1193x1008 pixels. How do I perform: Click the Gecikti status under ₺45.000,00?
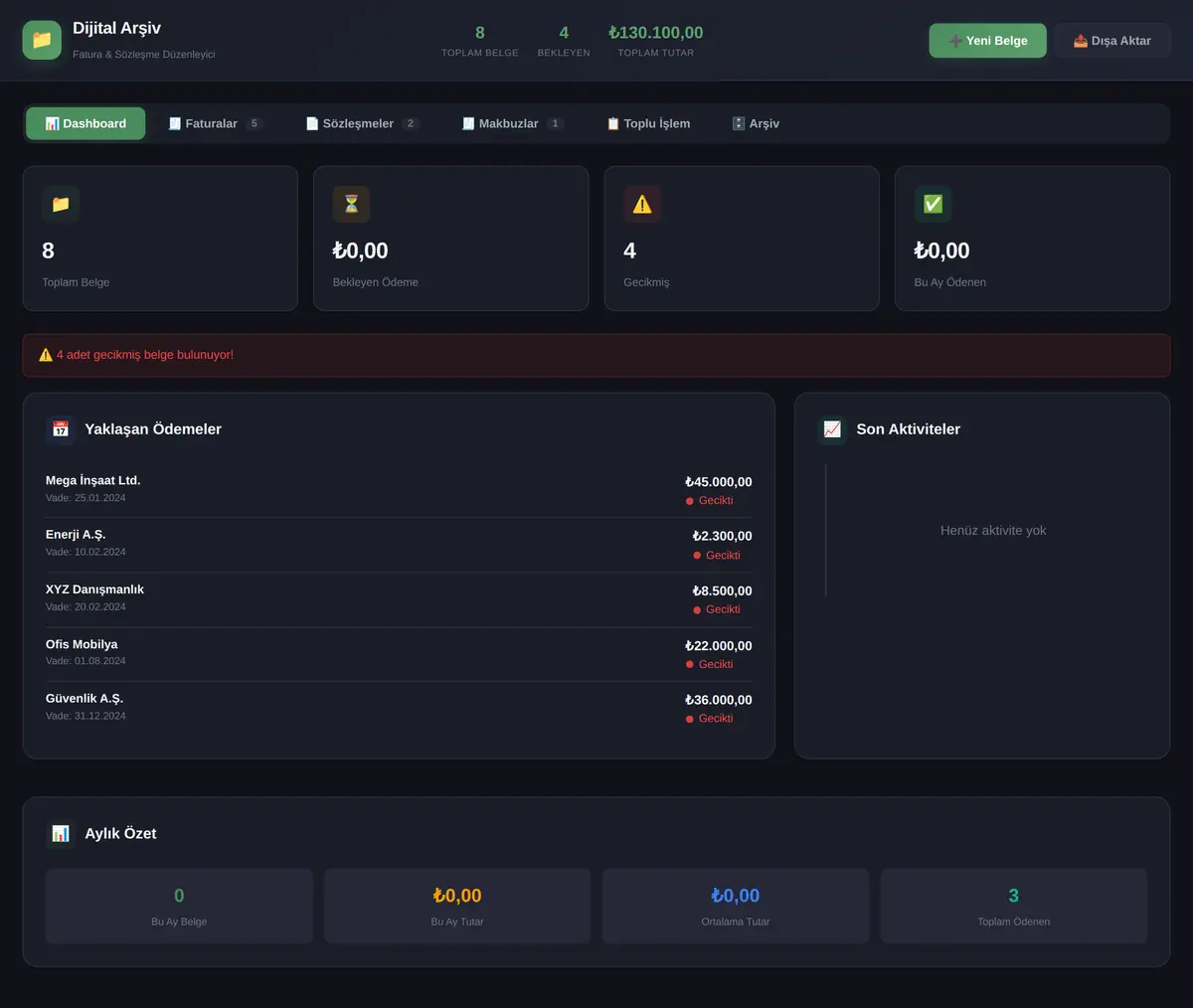point(710,501)
